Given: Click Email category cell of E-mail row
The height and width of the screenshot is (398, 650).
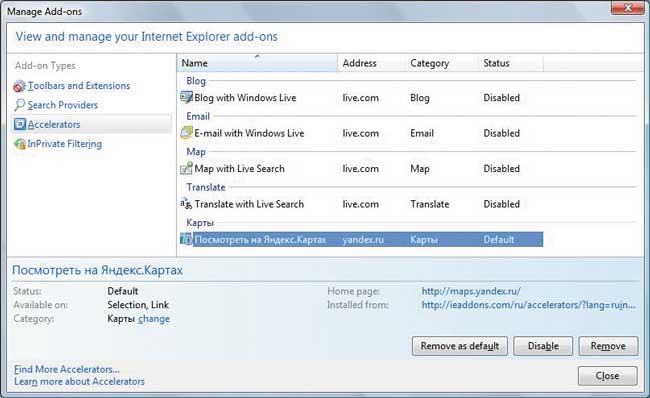Looking at the screenshot, I should [422, 133].
